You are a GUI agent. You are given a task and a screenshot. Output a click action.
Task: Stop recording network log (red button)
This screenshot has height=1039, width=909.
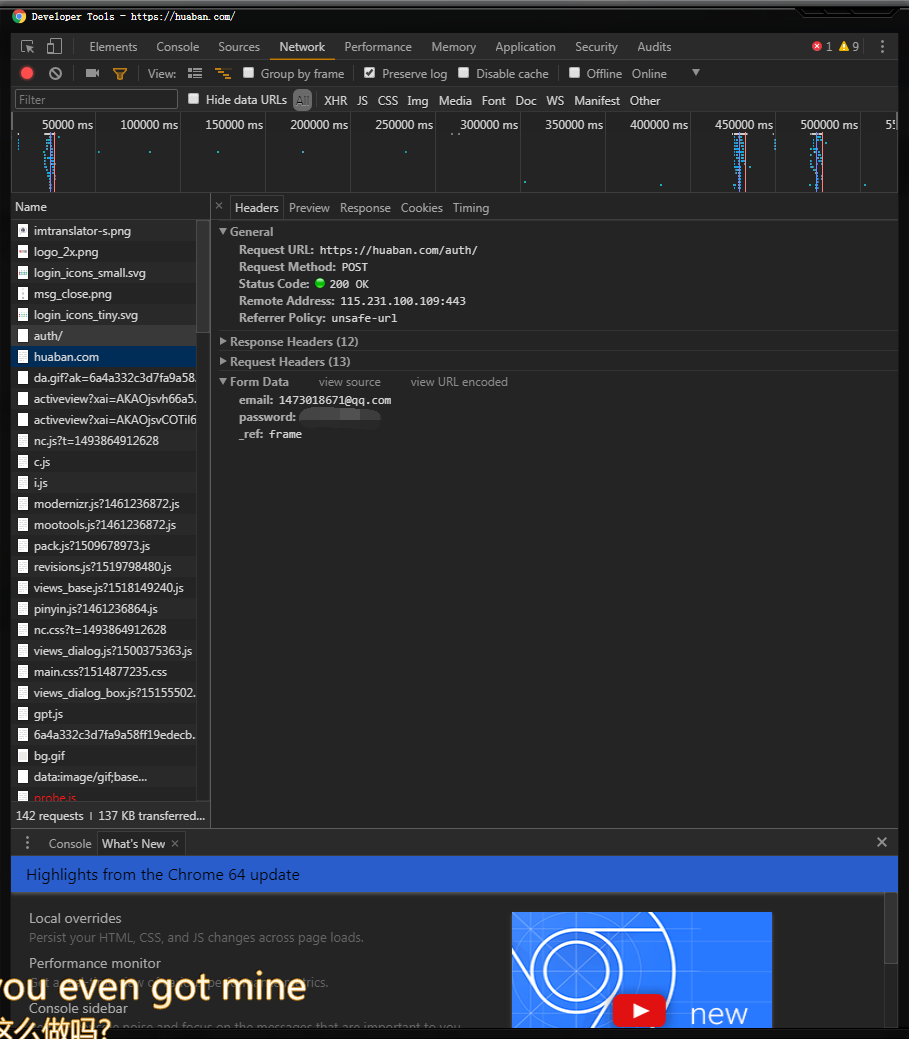click(x=27, y=74)
